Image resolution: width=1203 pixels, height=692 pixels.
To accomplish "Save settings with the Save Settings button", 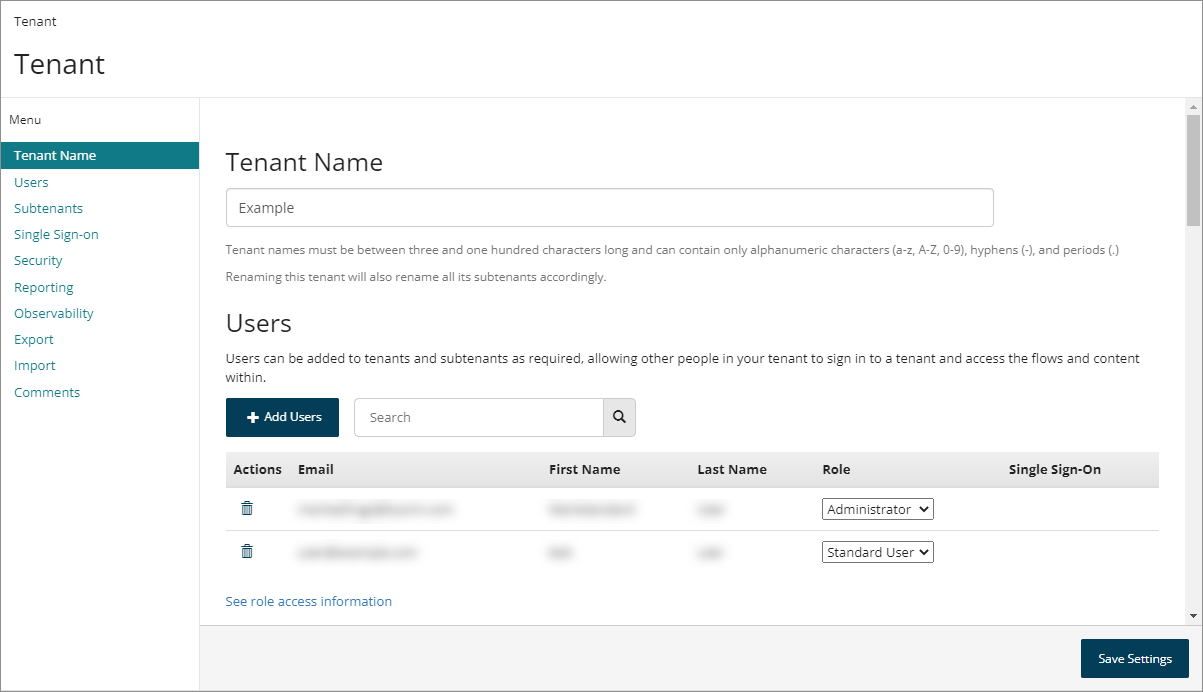I will [1134, 658].
